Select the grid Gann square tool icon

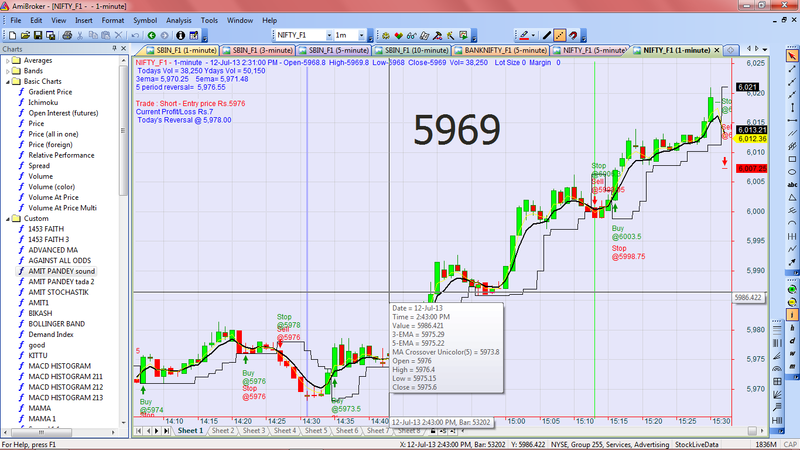point(777,382)
